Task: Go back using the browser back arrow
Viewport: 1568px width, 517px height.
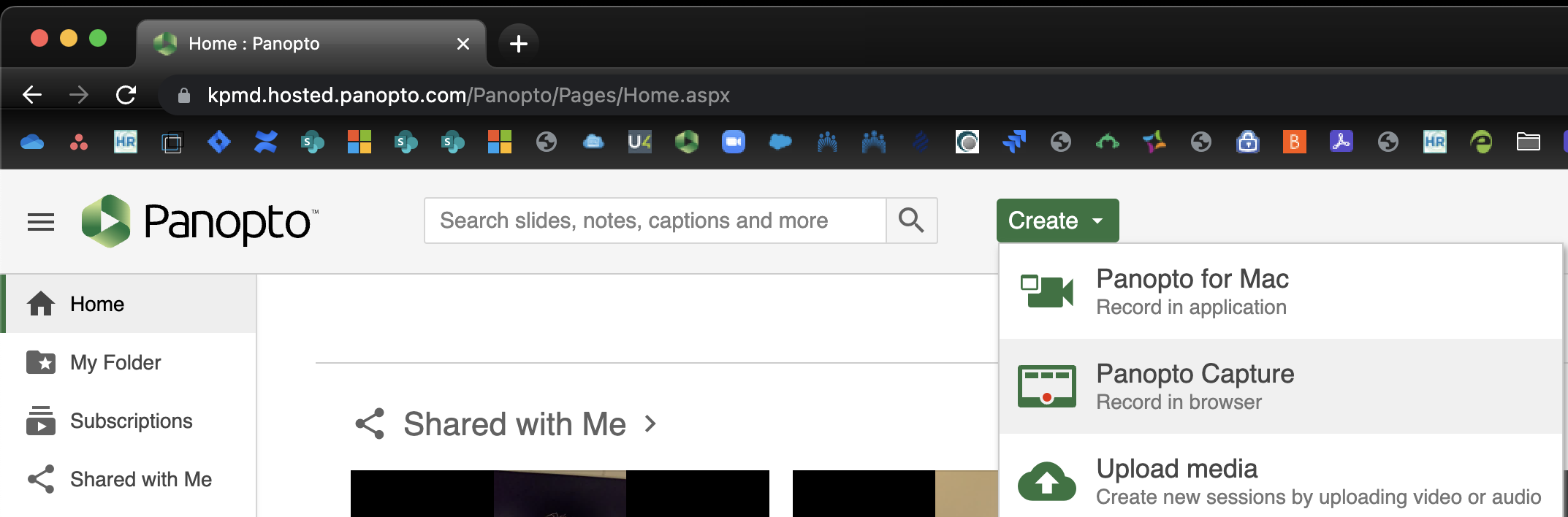Action: tap(32, 95)
